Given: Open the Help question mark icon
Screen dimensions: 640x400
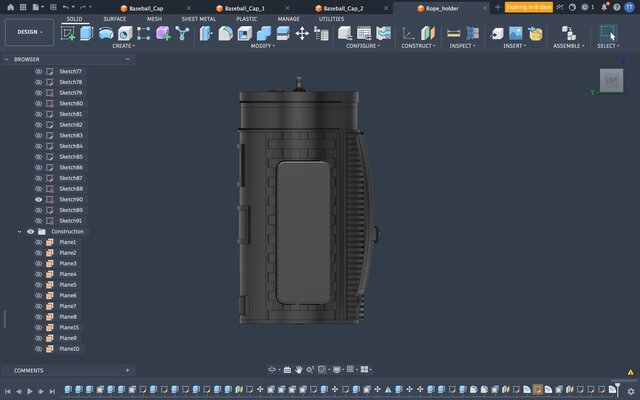Looking at the screenshot, I should (617, 7).
